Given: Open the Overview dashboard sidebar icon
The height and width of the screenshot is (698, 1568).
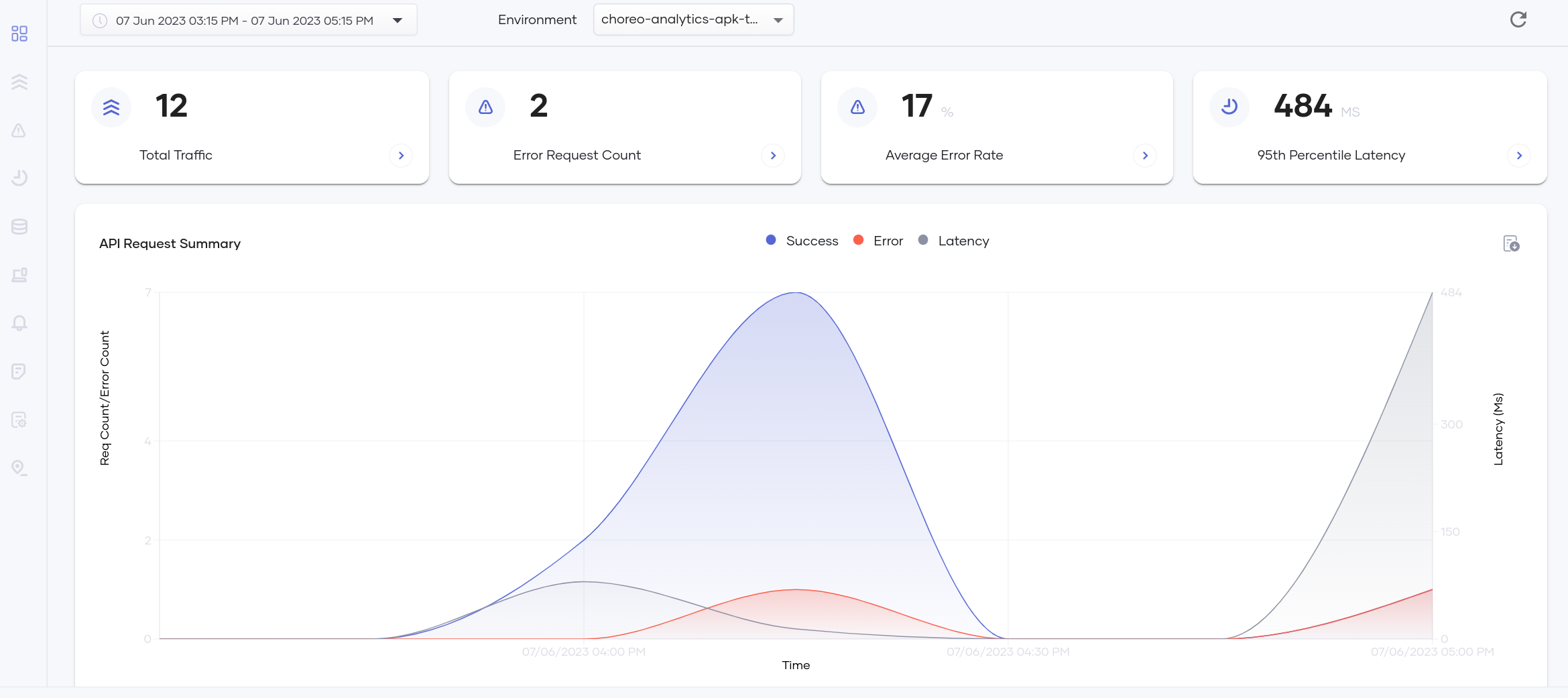Looking at the screenshot, I should [19, 34].
